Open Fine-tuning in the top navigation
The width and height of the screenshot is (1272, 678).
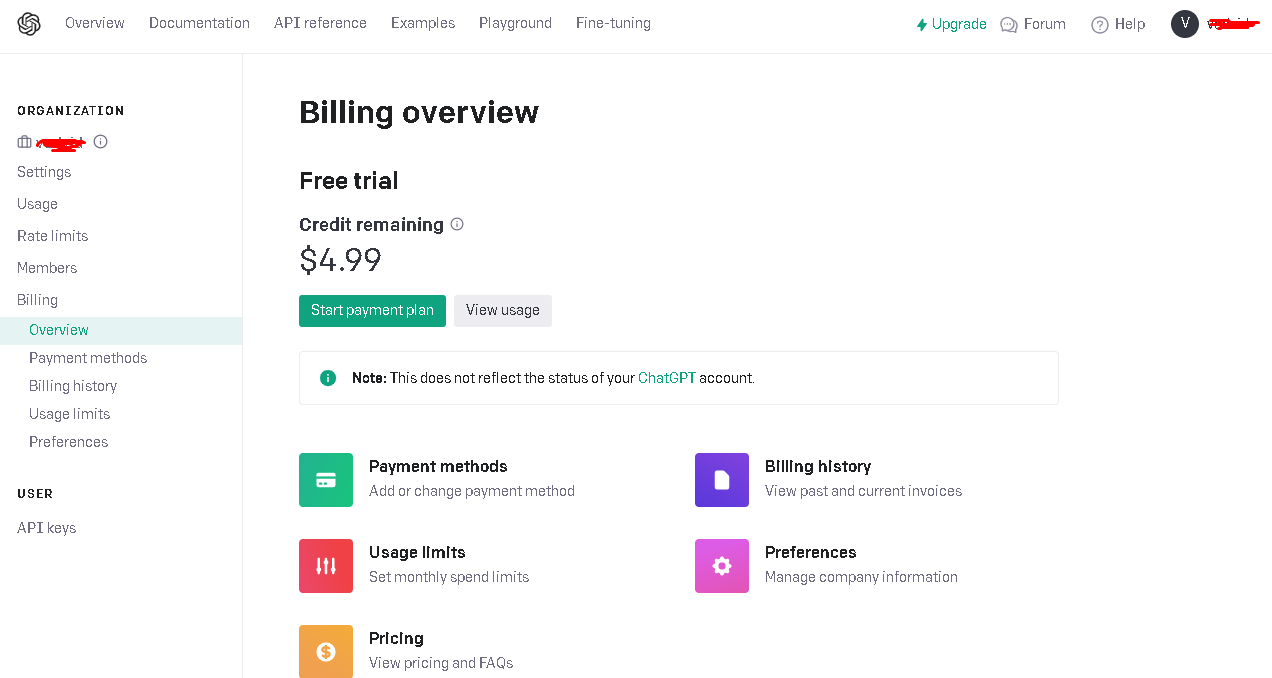coord(613,23)
